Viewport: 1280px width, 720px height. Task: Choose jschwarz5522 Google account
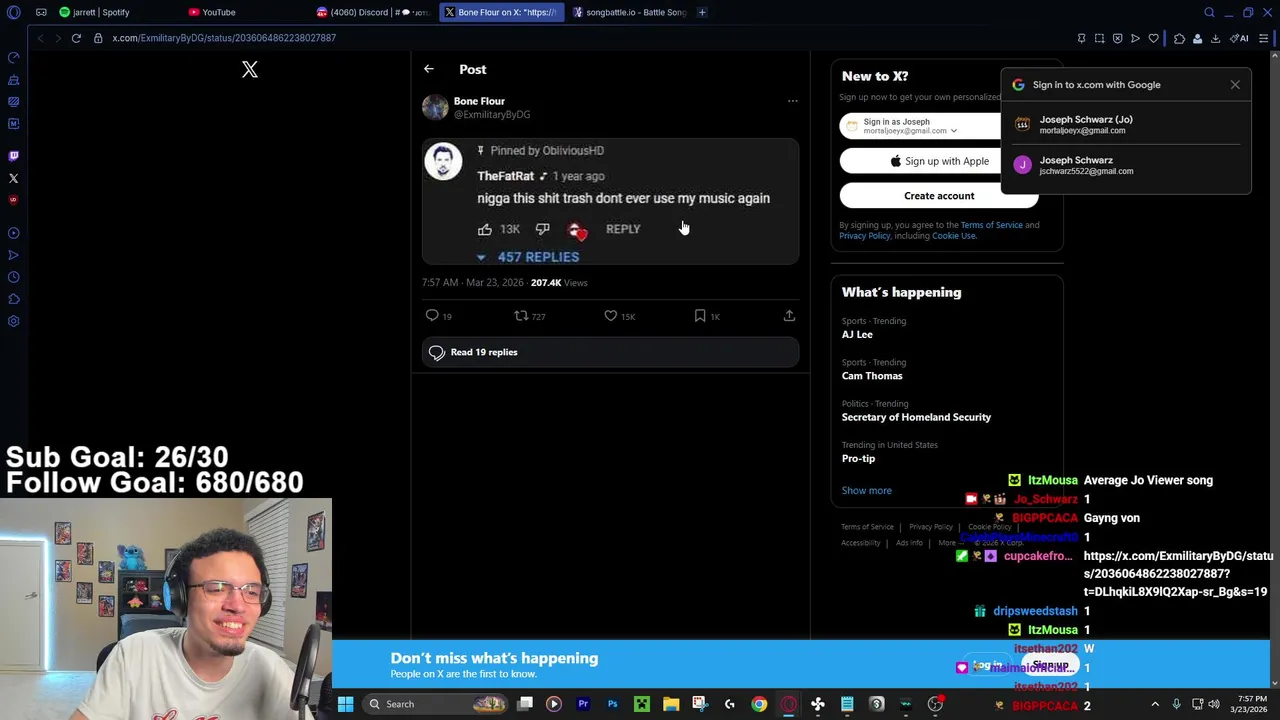(1126, 165)
